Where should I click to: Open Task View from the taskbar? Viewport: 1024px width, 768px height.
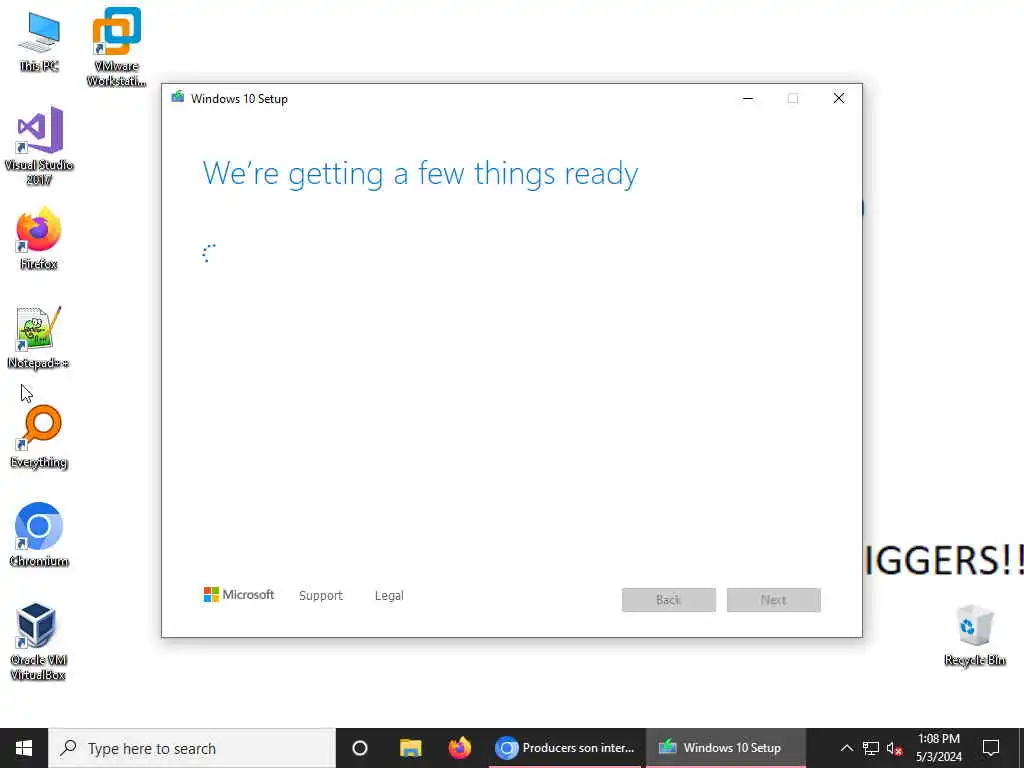tap(360, 748)
